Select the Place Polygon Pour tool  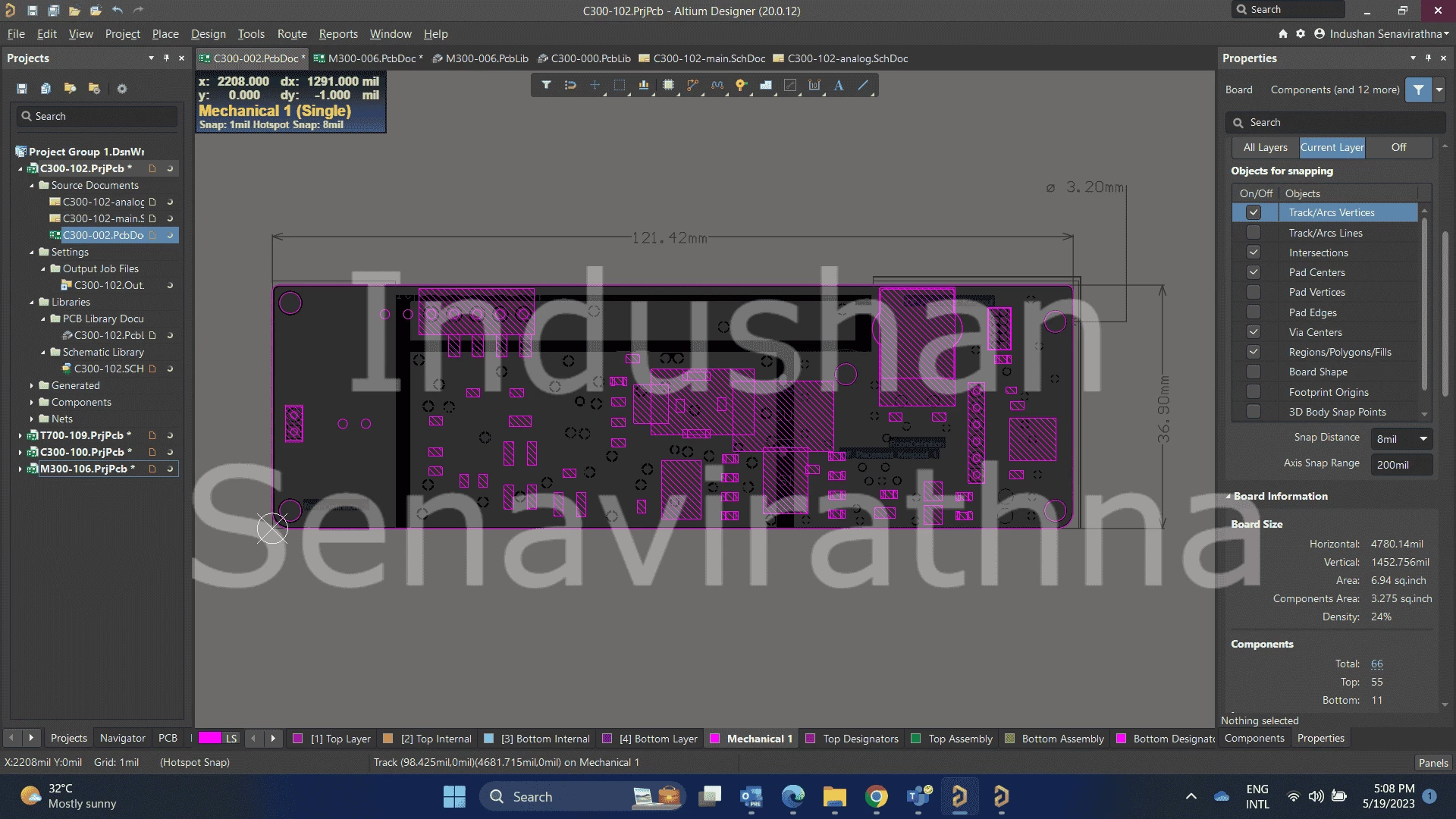point(766,86)
